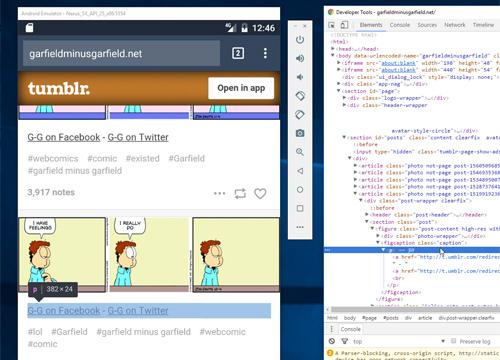Image resolution: width=500 pixels, height=360 pixels.
Task: Open the console context 'top' dropdown
Action: coord(399,341)
